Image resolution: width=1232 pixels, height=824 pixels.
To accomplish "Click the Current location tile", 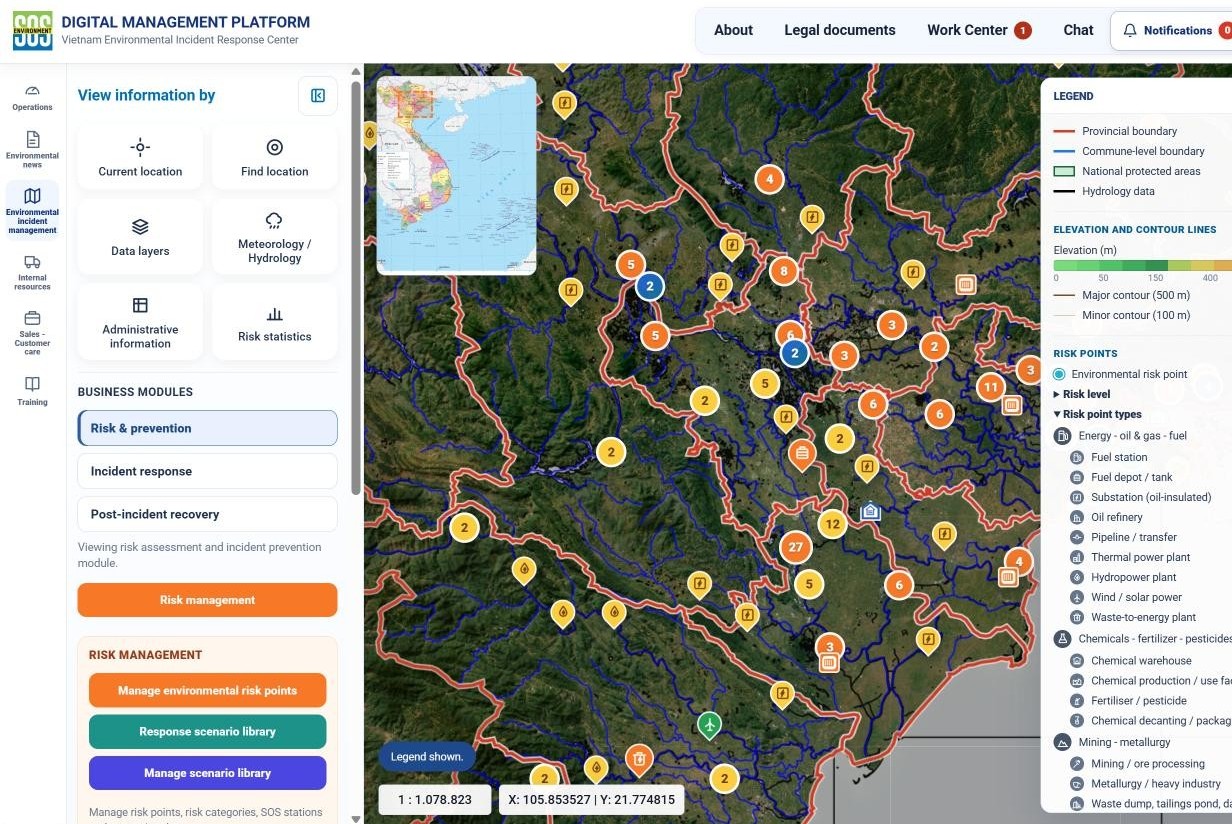I will [140, 157].
